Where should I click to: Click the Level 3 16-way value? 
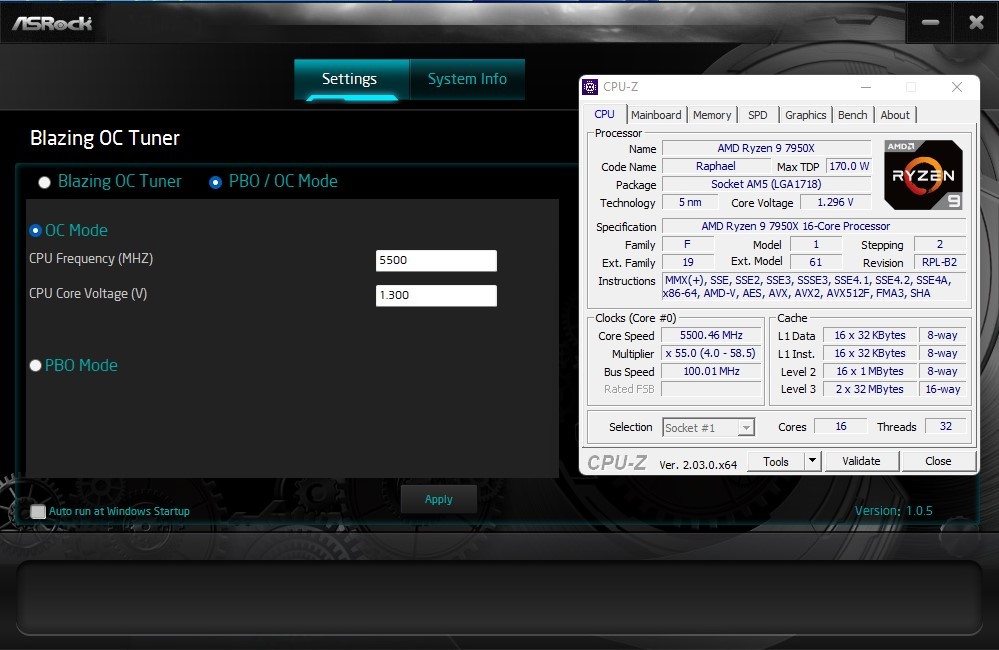[x=943, y=389]
